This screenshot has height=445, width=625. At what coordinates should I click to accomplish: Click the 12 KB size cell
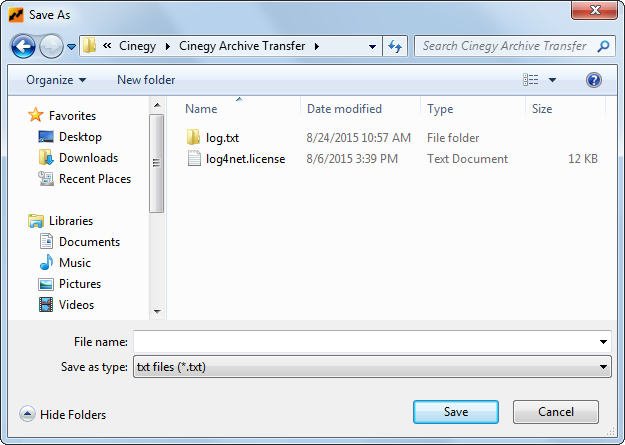583,159
